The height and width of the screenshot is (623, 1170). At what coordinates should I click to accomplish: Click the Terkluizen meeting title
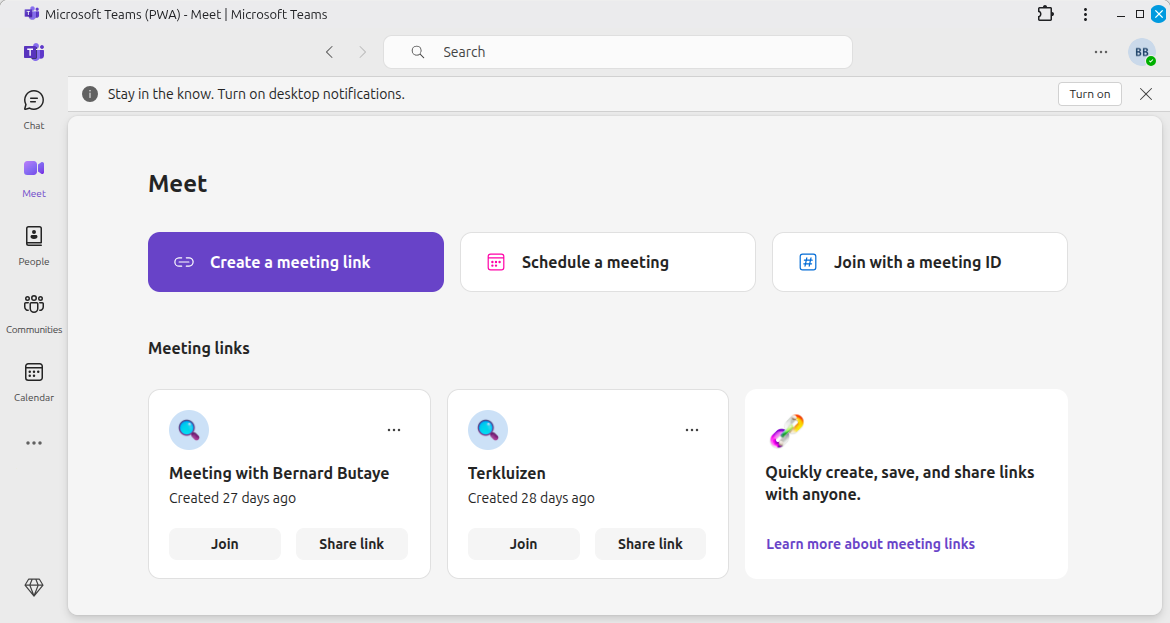507,473
